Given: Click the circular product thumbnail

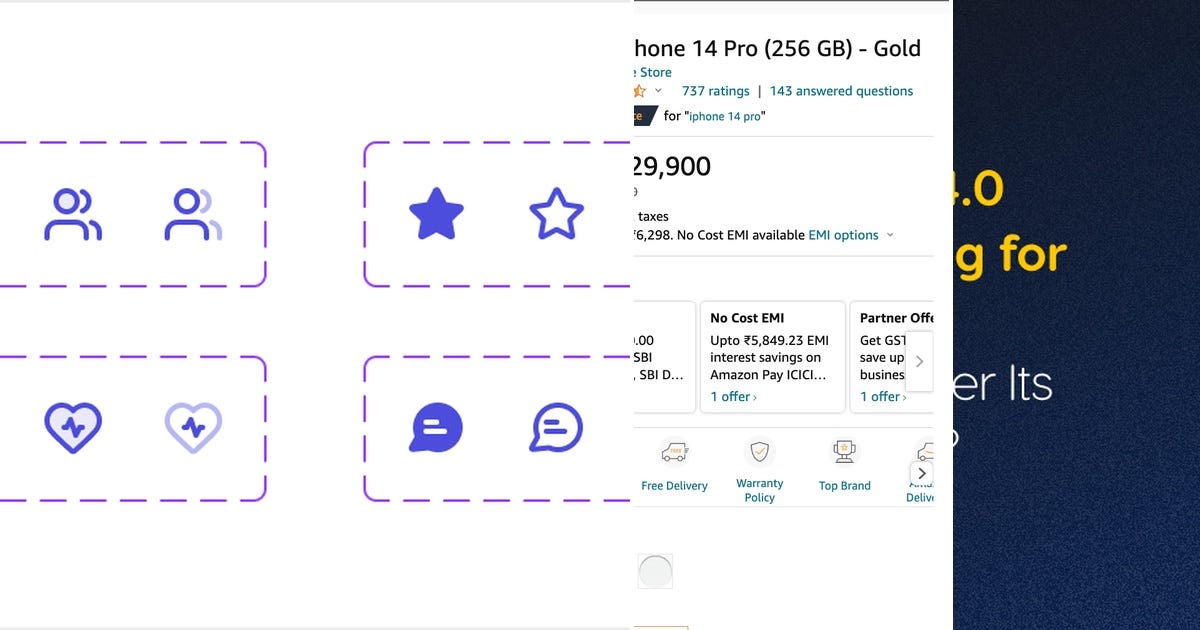Looking at the screenshot, I should [x=656, y=571].
